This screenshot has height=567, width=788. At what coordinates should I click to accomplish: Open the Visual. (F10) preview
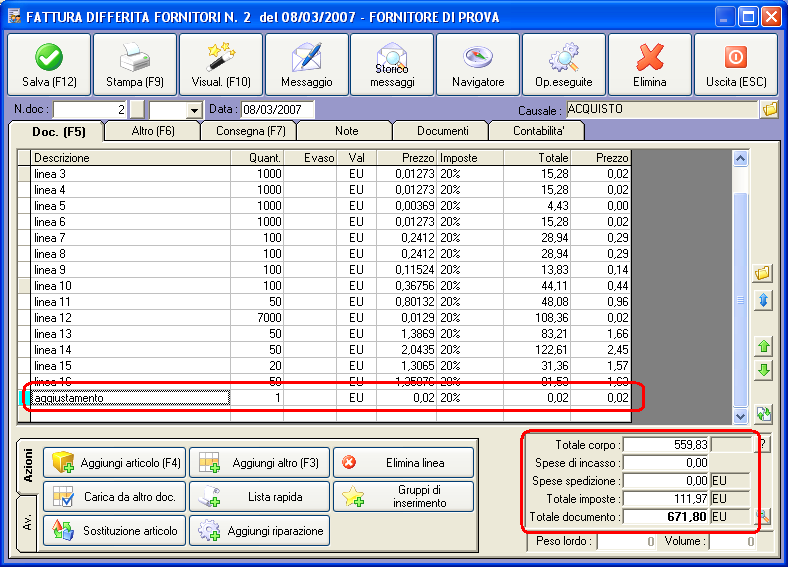tap(221, 64)
